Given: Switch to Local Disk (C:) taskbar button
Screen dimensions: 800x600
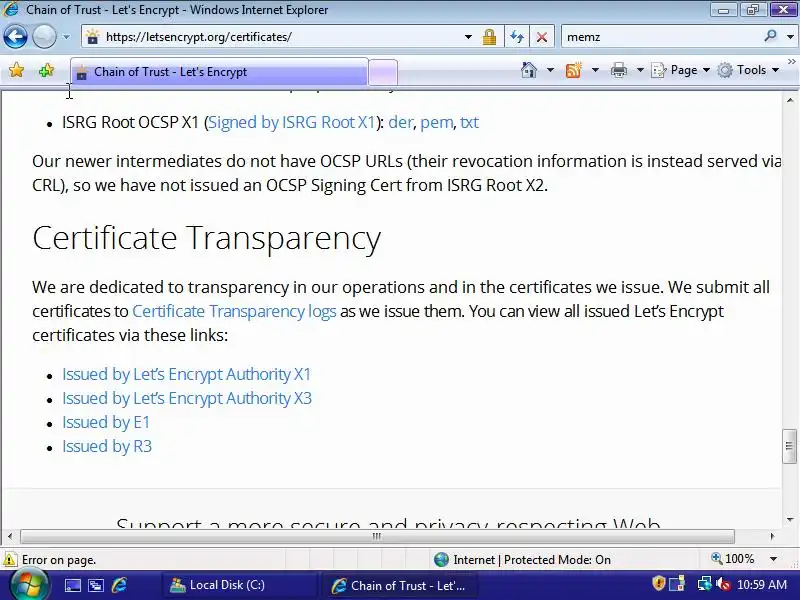Looking at the screenshot, I should coord(240,585).
